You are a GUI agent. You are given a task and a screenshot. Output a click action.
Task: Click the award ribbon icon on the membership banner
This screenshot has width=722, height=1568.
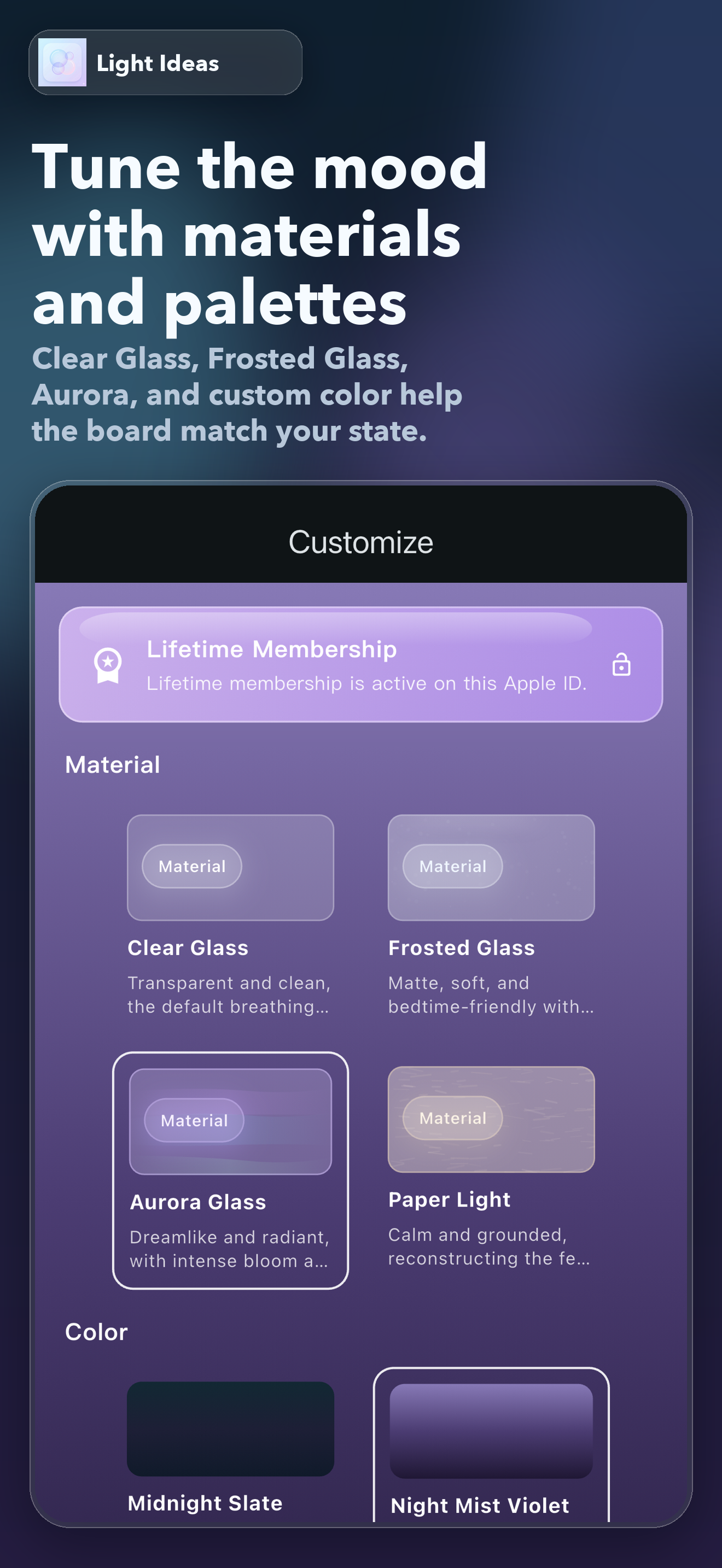tap(107, 665)
